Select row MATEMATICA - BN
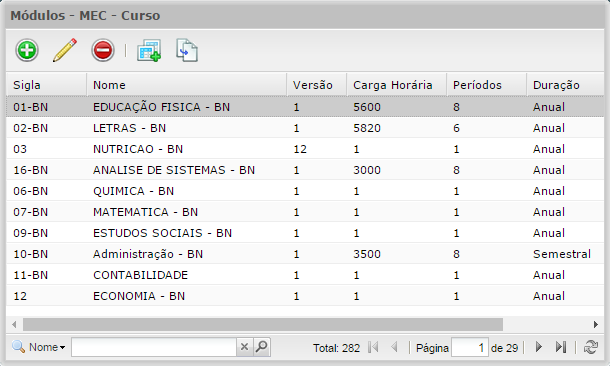The height and width of the screenshot is (366, 610). [x=305, y=212]
